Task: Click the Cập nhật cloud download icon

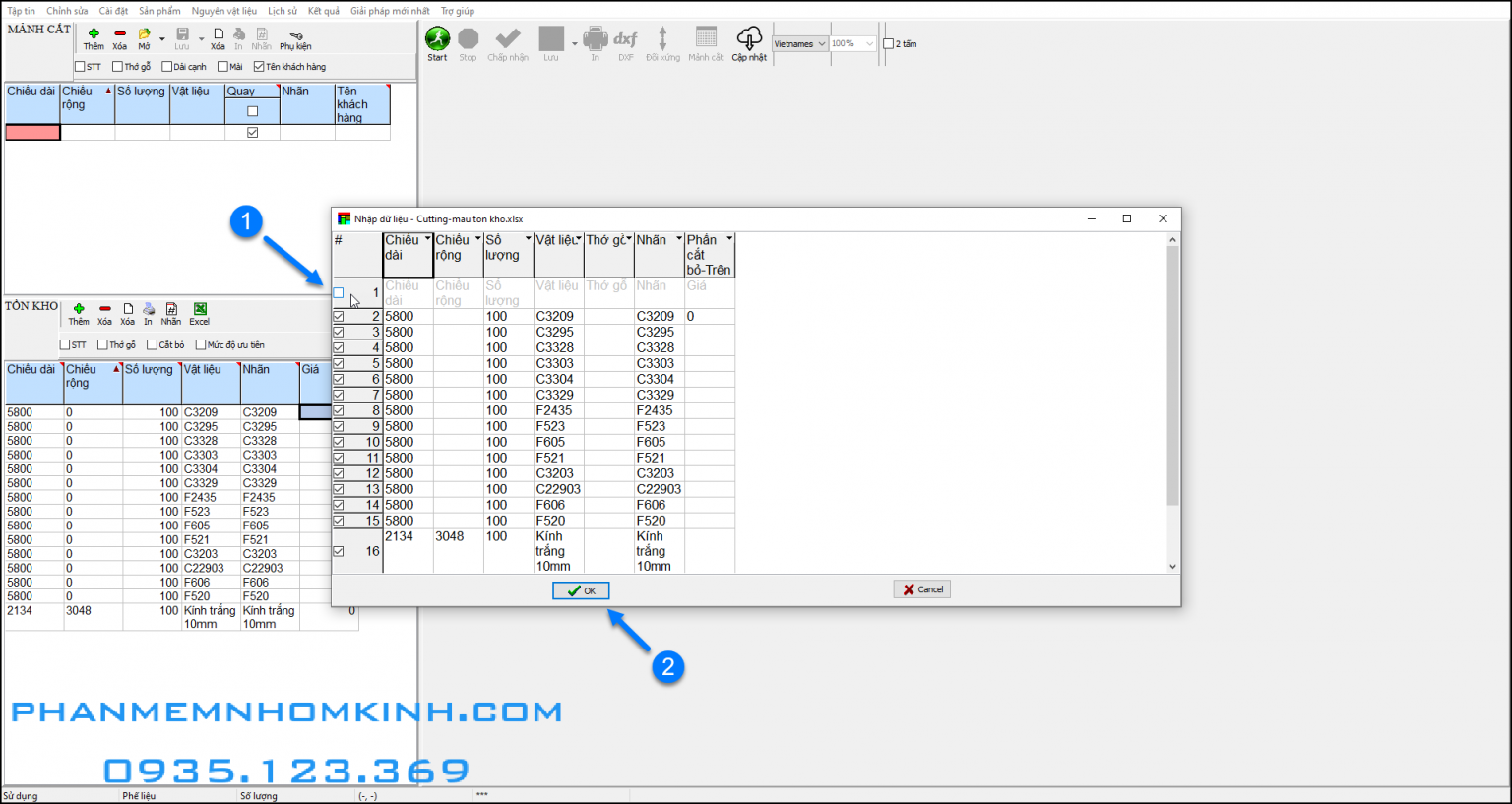Action: (x=749, y=39)
